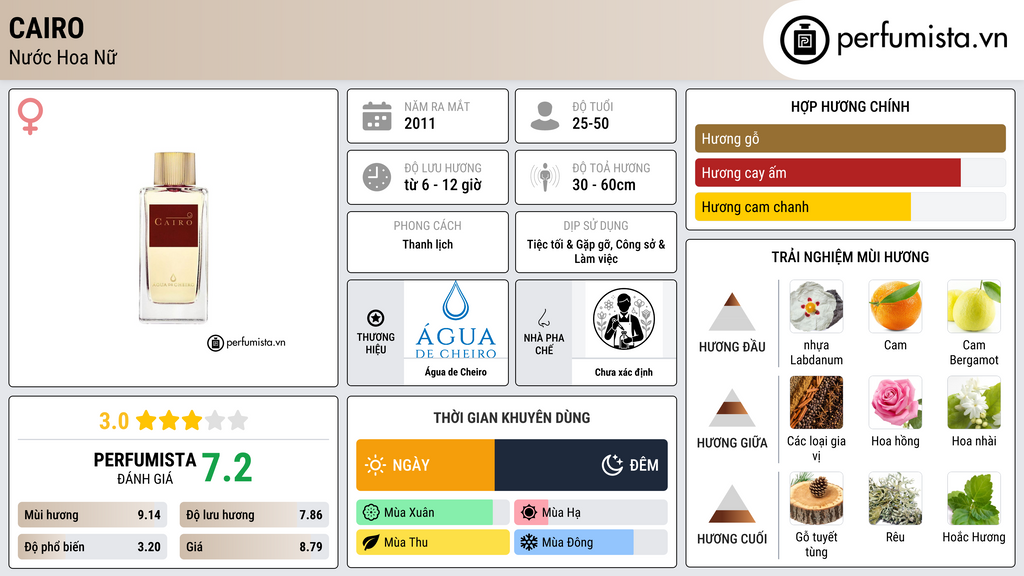Click the Mùa Đông season bar
Screen dimensions: 1024x576
tap(591, 542)
